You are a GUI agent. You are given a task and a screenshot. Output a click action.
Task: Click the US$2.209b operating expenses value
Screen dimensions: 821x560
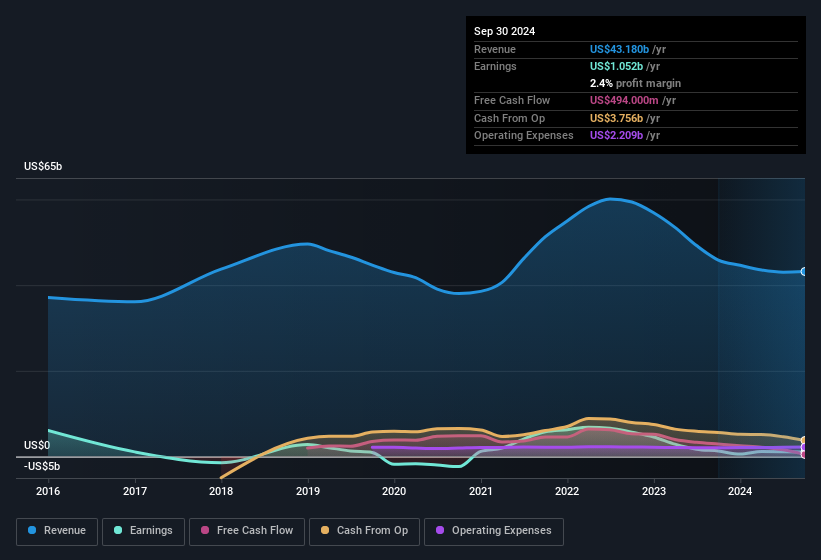pyautogui.click(x=616, y=136)
